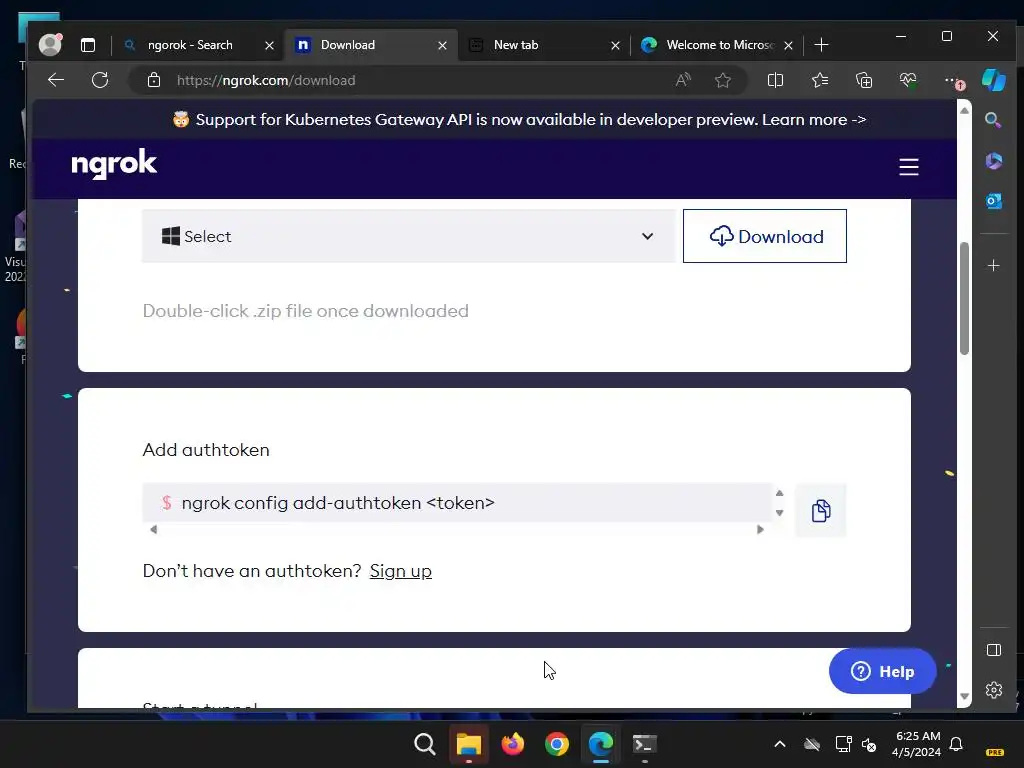This screenshot has height=768, width=1024.
Task: Open muted volume tray icon
Action: [x=869, y=744]
